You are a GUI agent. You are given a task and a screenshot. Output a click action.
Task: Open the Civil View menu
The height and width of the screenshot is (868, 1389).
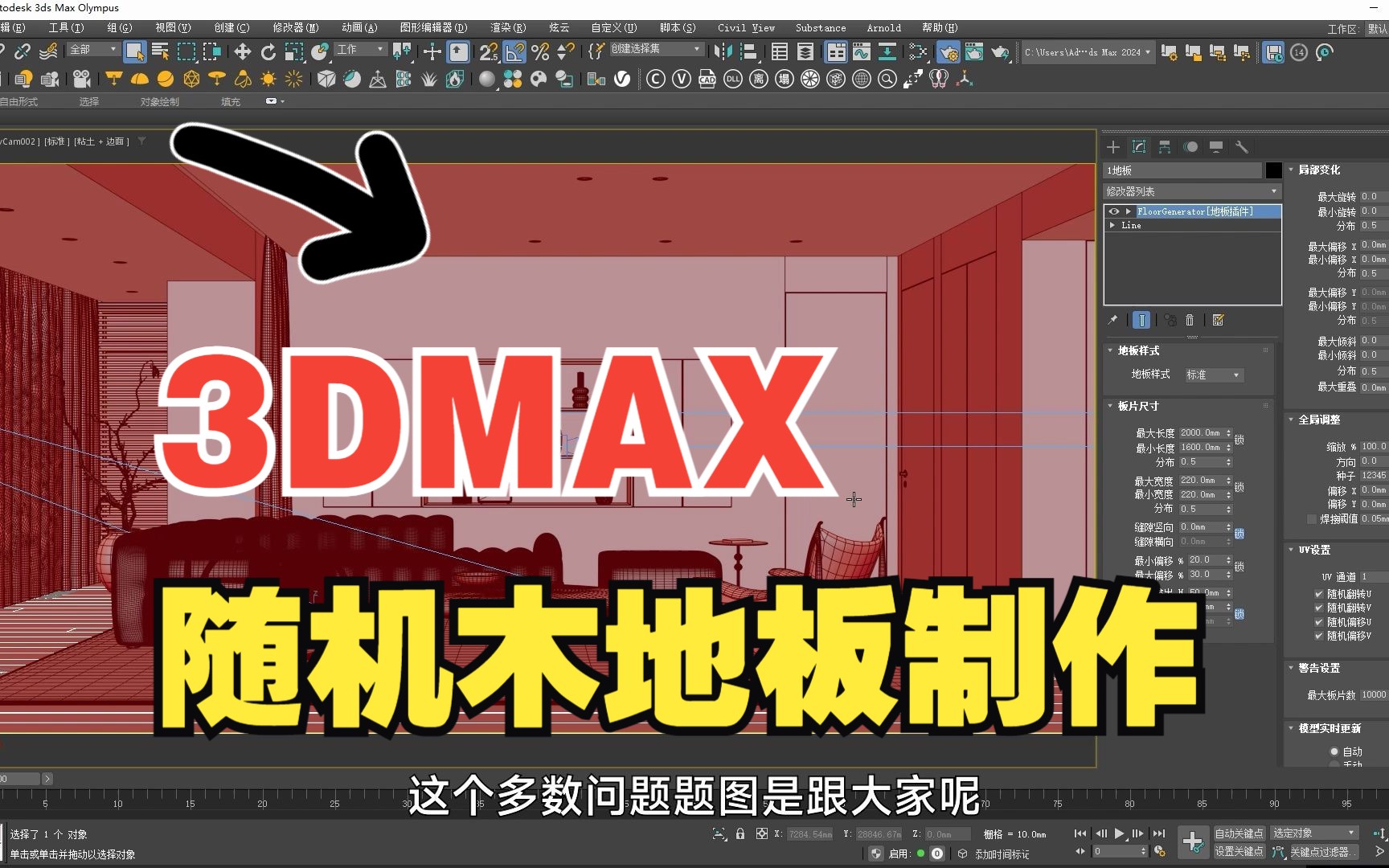pos(746,28)
